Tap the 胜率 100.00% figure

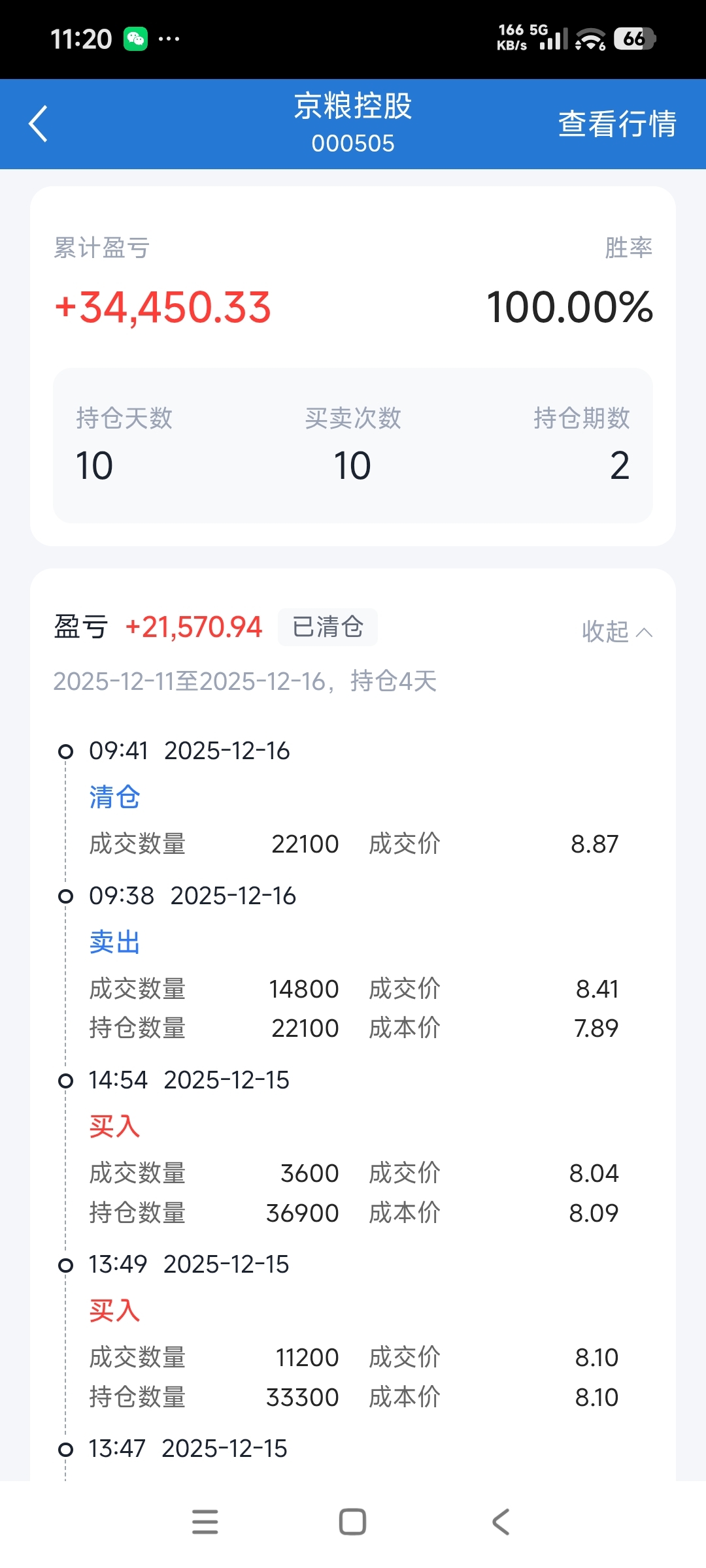tap(569, 307)
